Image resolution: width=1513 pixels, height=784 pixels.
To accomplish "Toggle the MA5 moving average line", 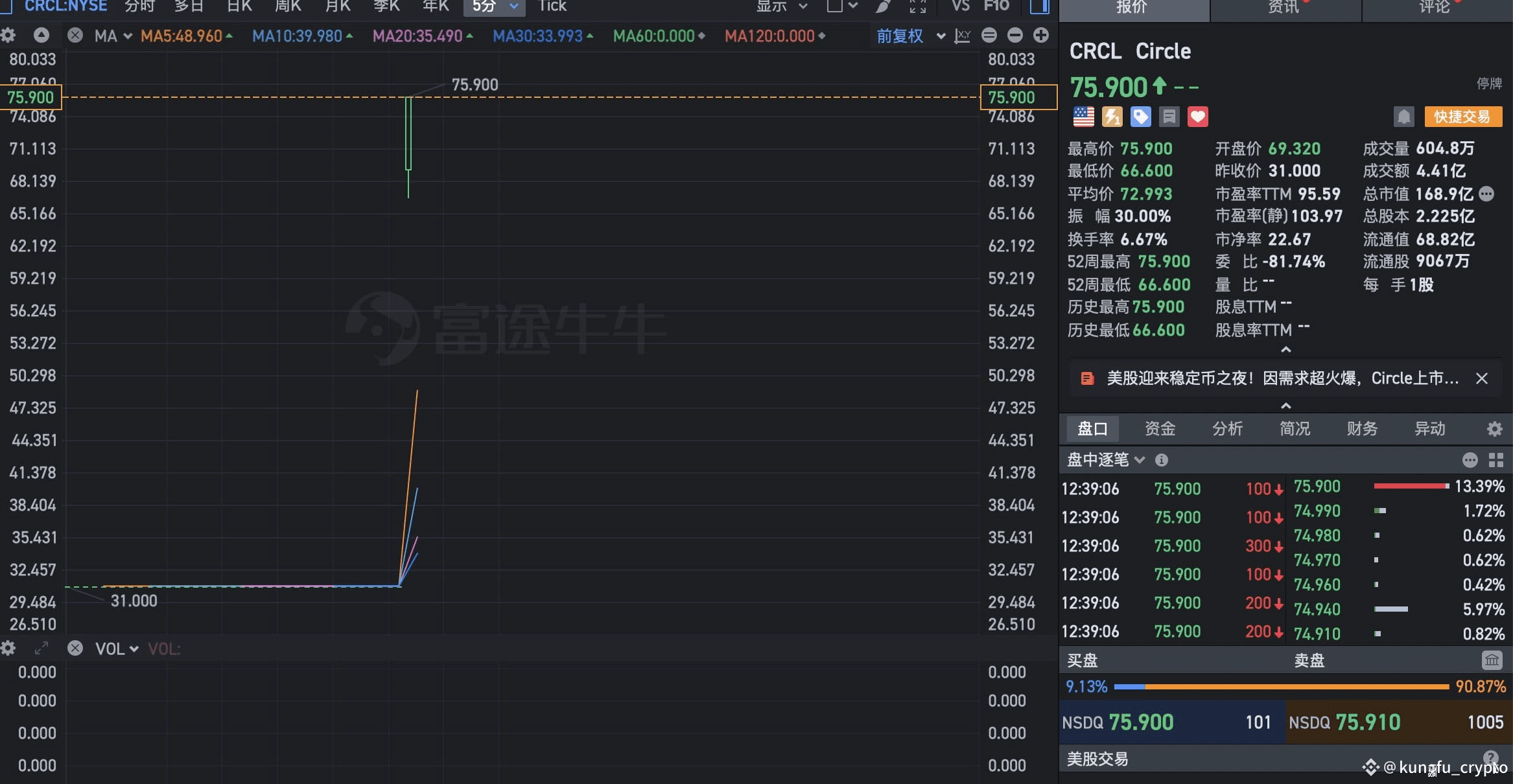I will [187, 36].
